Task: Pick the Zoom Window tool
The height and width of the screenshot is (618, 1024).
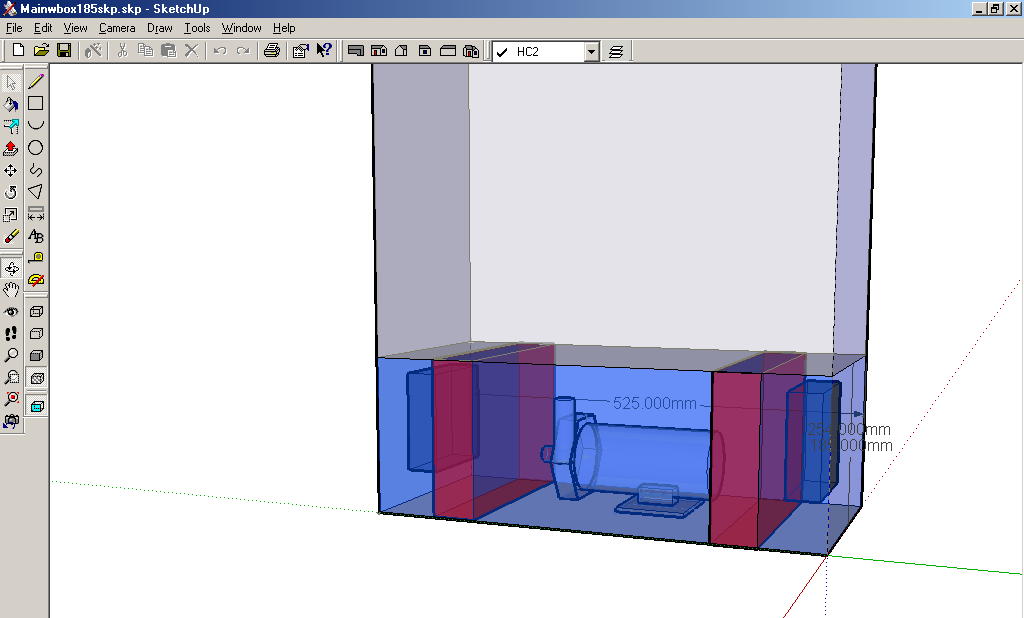Action: pyautogui.click(x=11, y=378)
